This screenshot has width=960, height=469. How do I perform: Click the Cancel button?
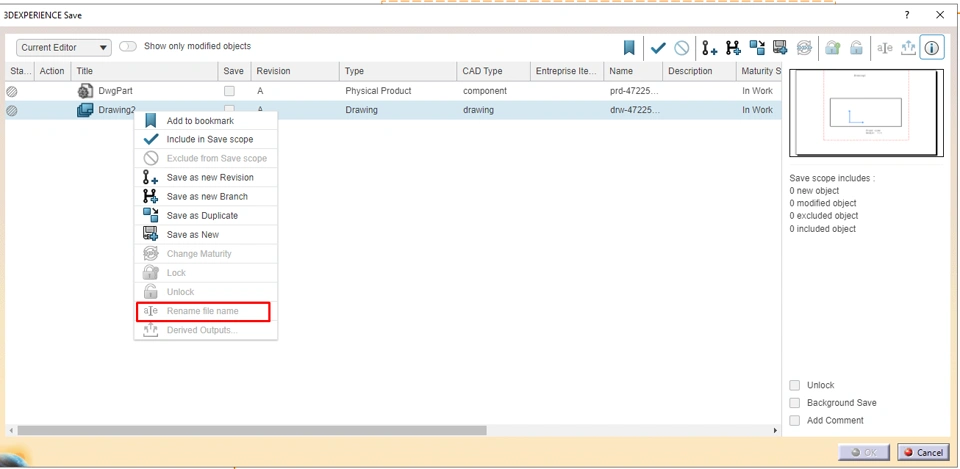tap(923, 452)
